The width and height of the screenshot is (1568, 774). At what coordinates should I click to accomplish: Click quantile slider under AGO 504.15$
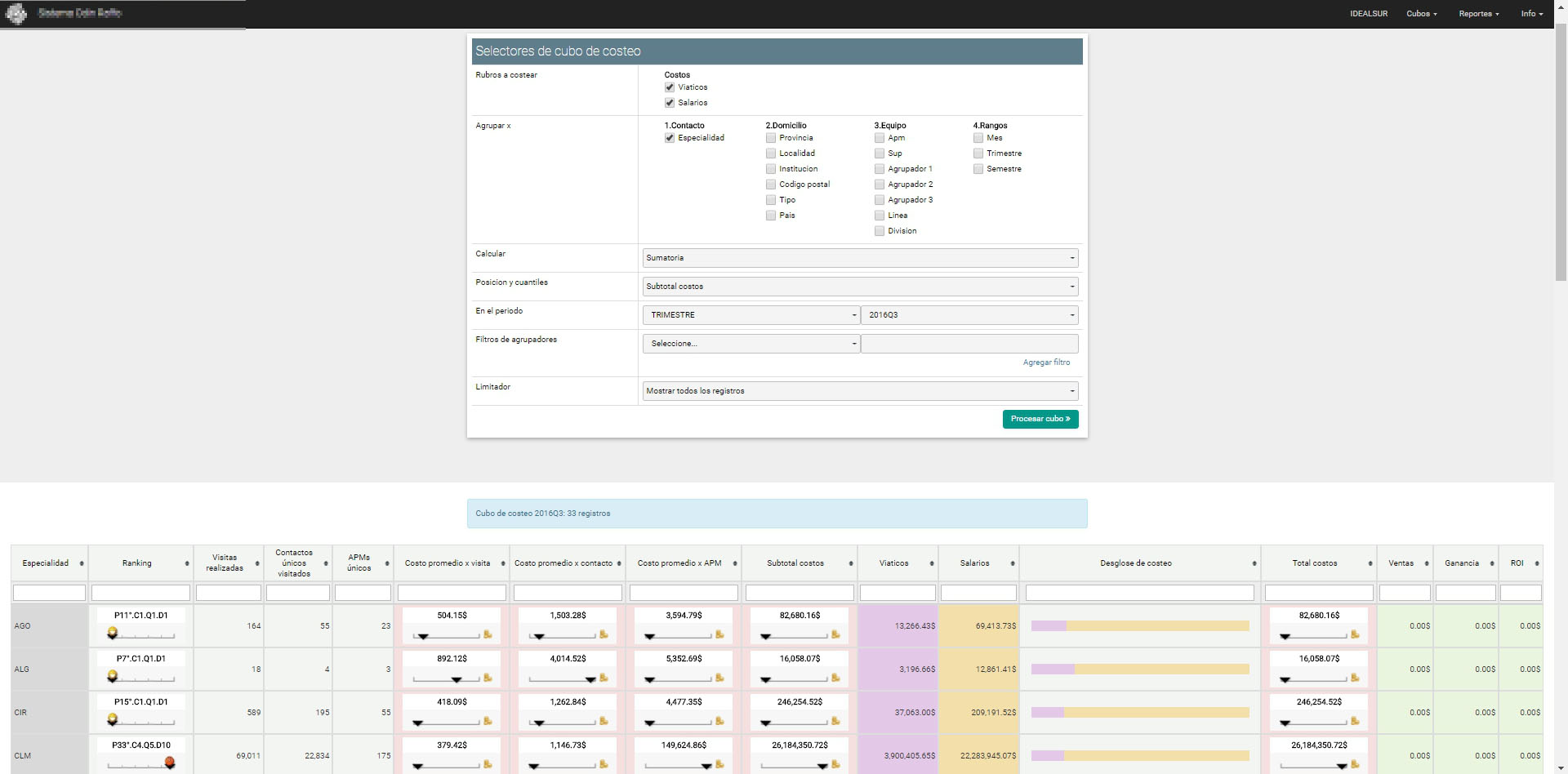point(446,635)
